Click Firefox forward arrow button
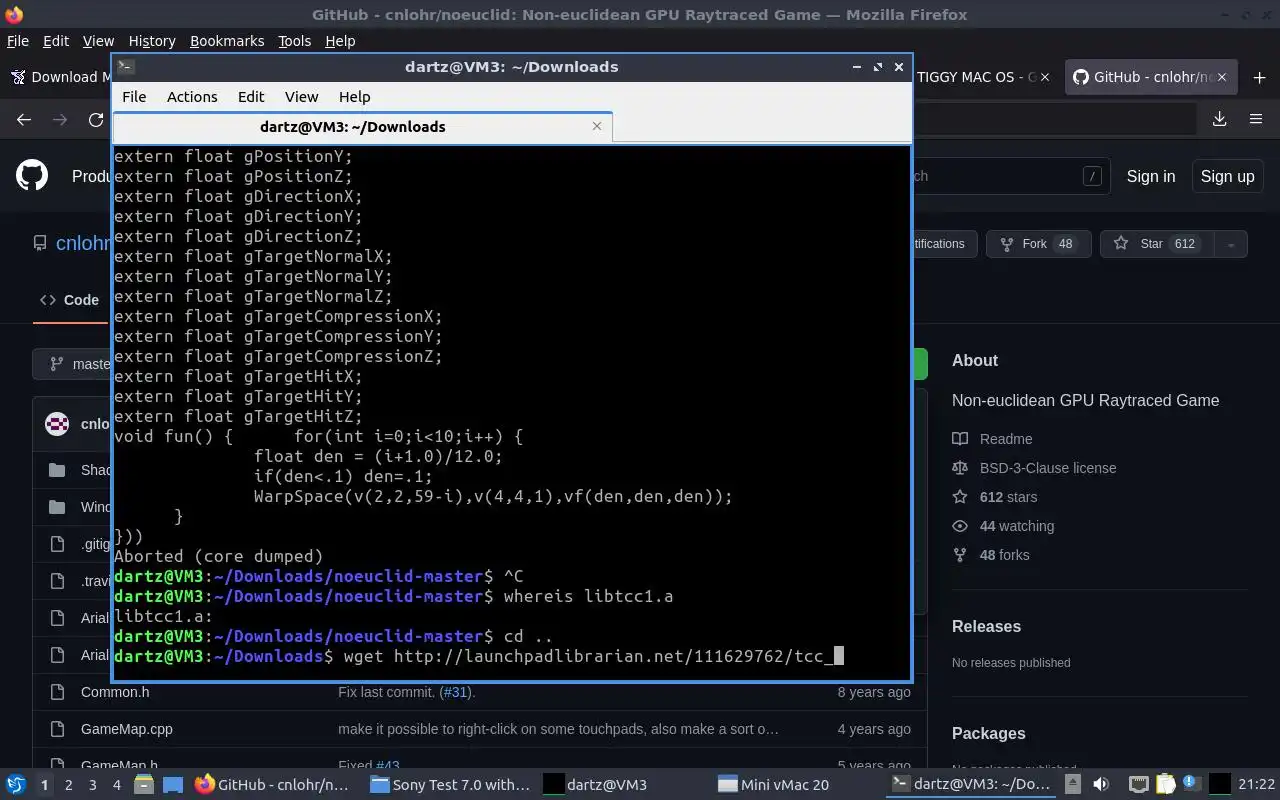Viewport: 1280px width, 800px height. coord(60,119)
